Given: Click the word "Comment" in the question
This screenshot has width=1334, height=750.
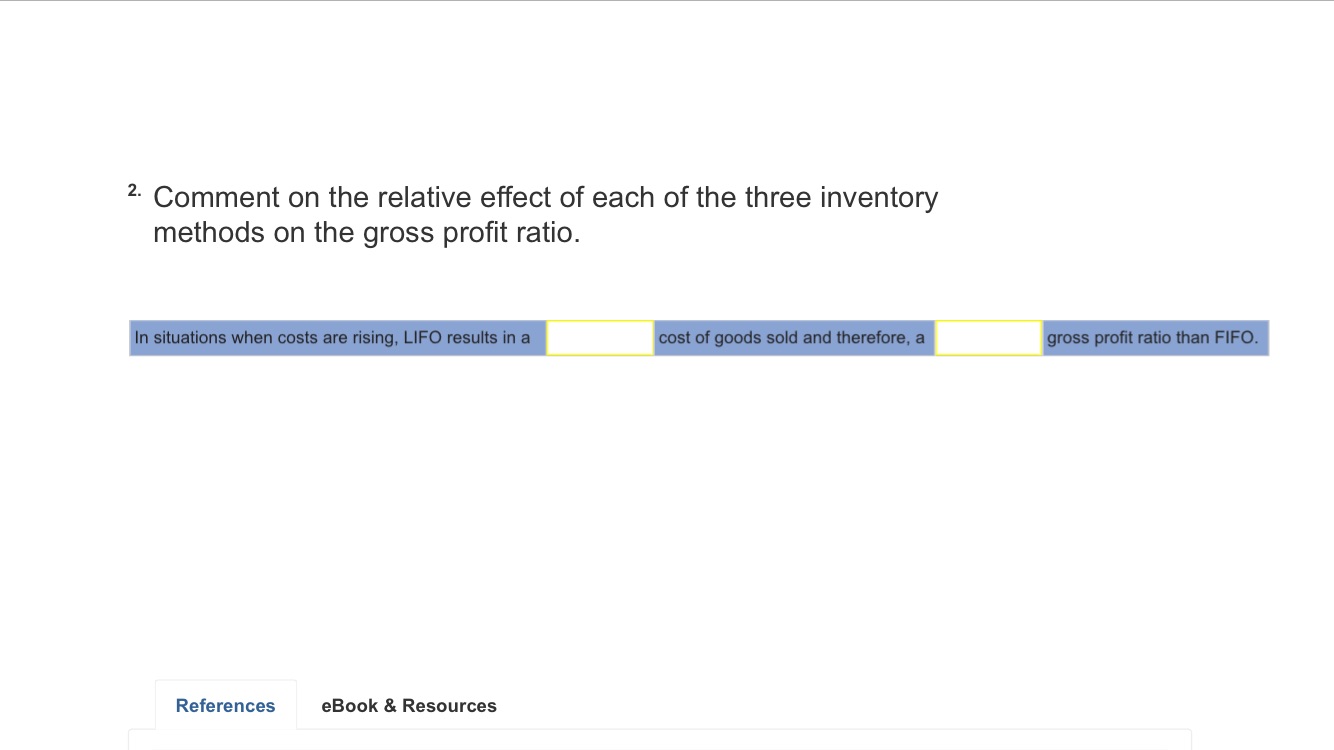Looking at the screenshot, I should (x=216, y=198).
